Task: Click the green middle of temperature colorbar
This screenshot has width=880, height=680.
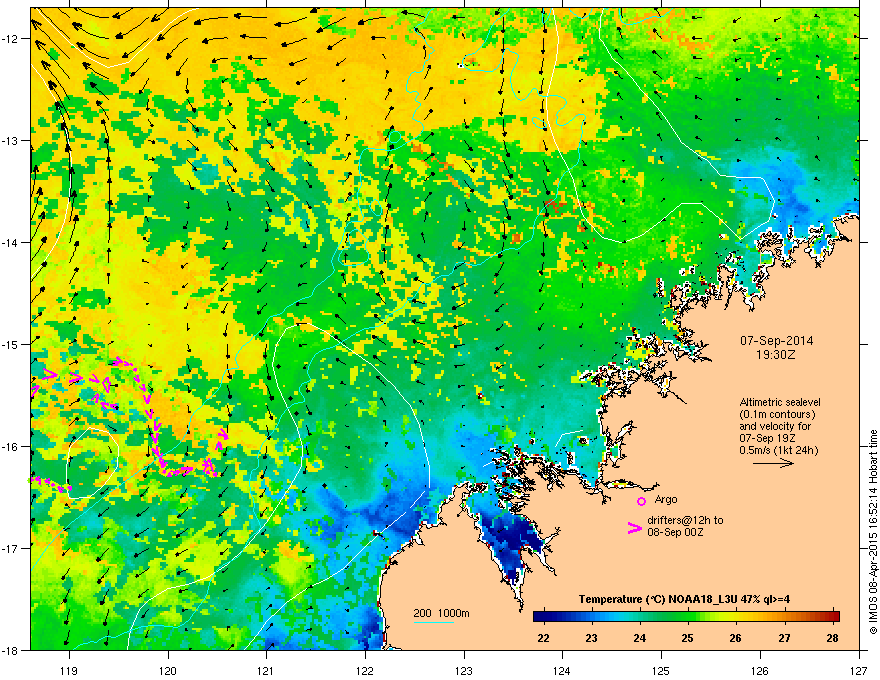Action: coord(686,617)
